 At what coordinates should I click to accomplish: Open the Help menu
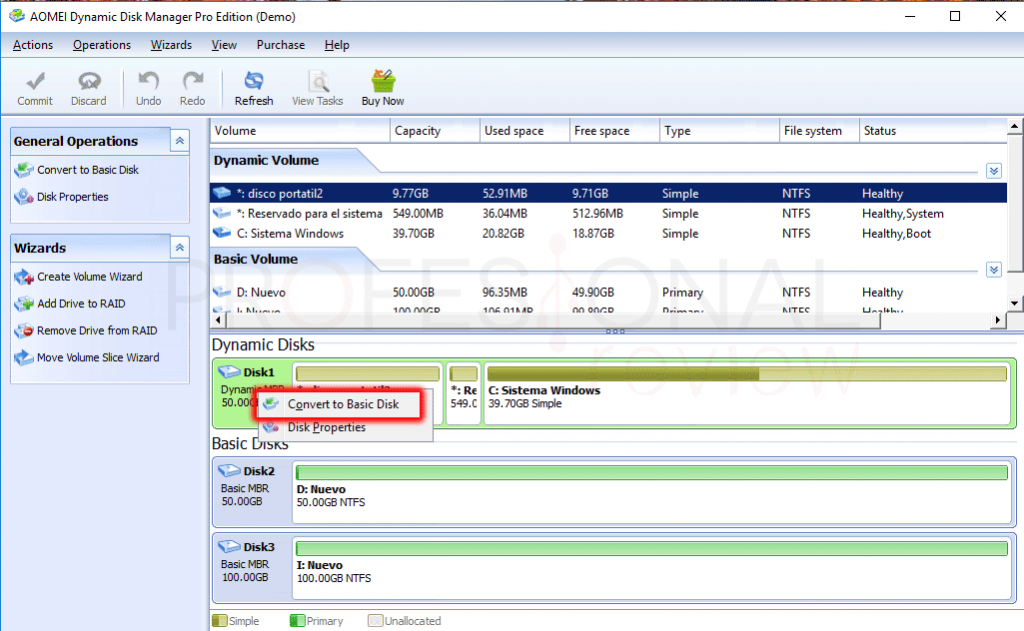click(337, 45)
